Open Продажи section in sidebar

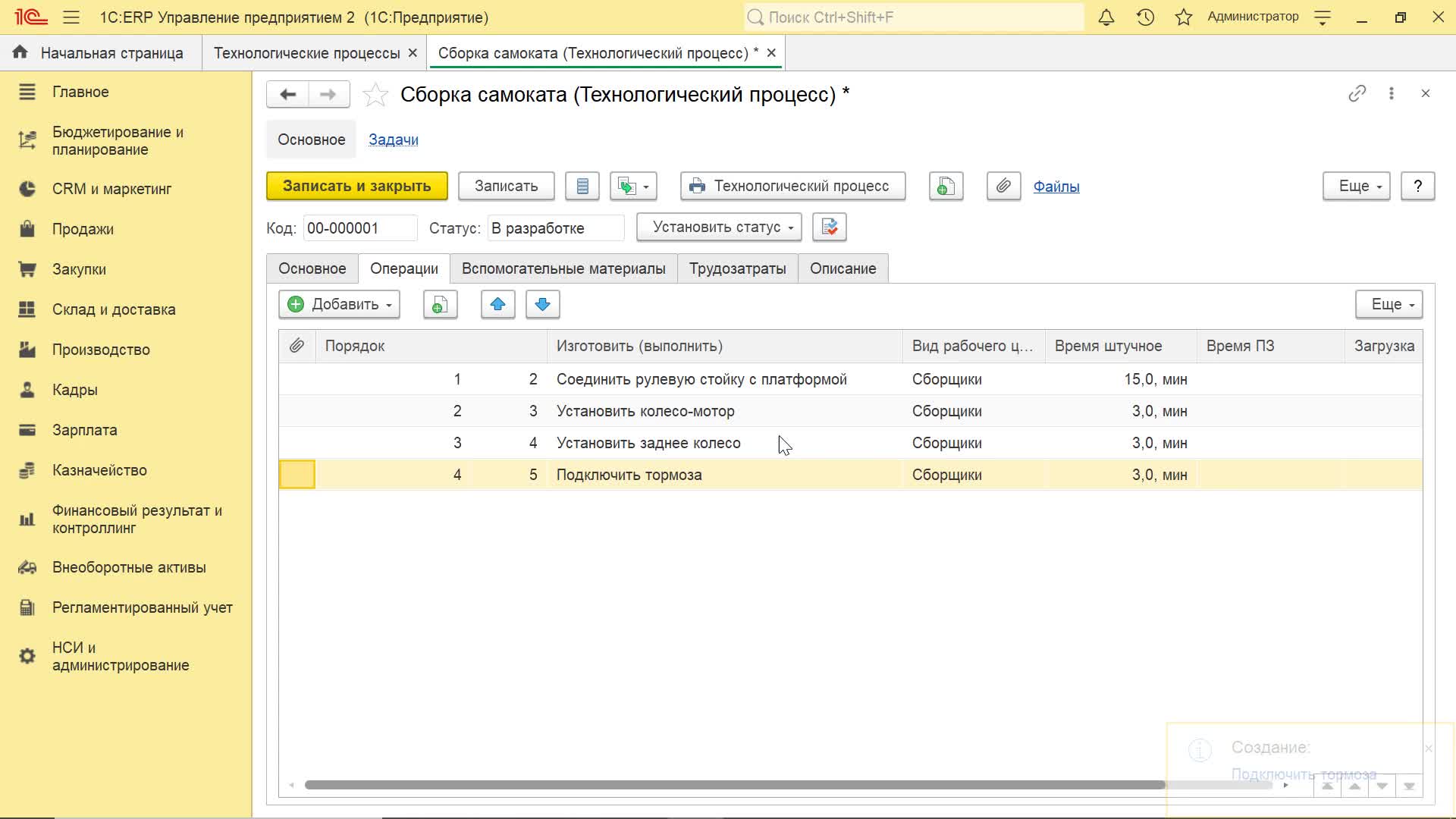click(x=83, y=229)
